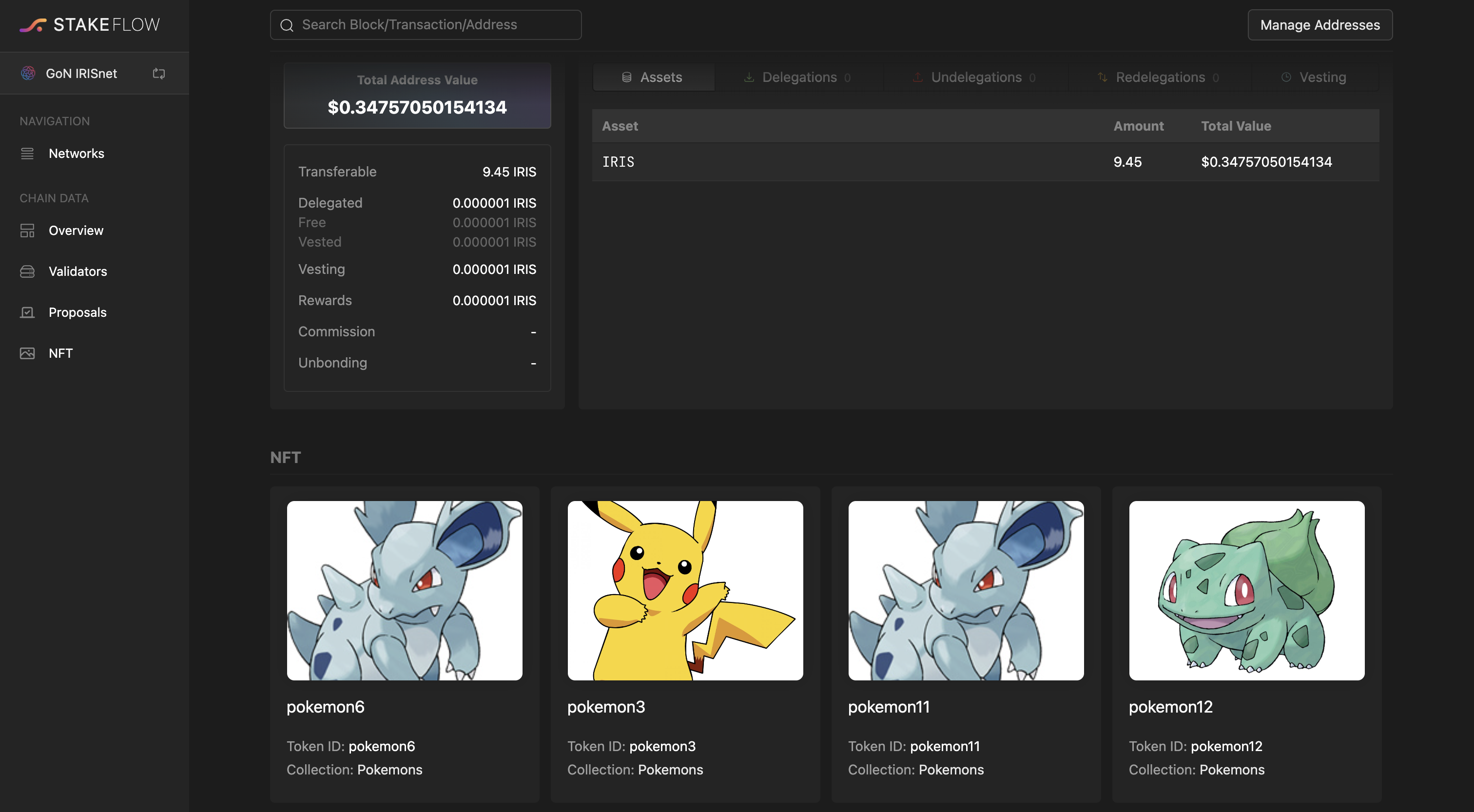Select the Networks sidebar icon
1474x812 pixels.
click(x=27, y=154)
